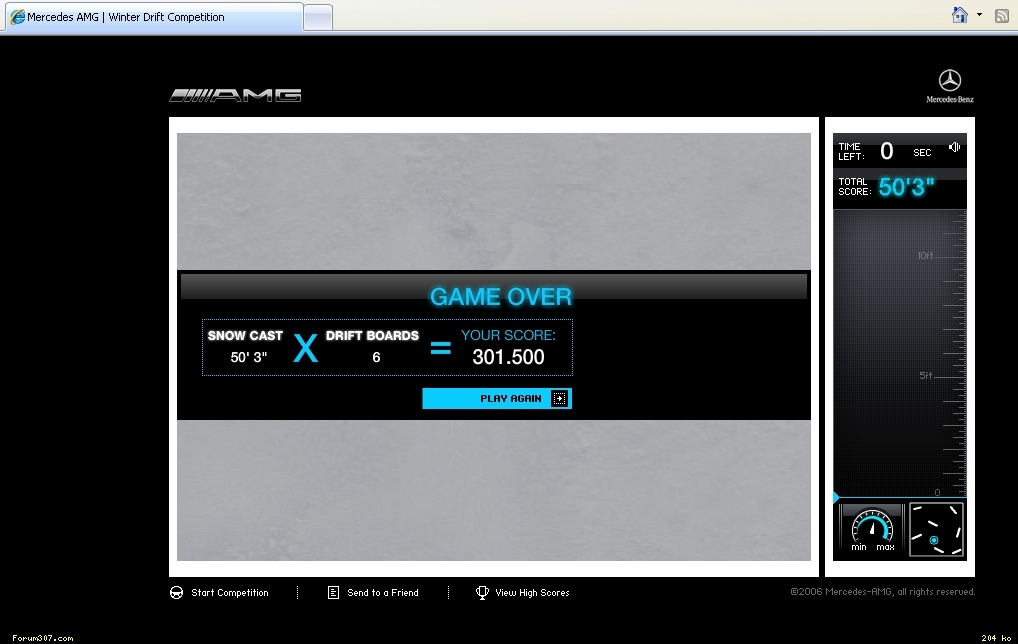Click the YOUR SCORE label
The height and width of the screenshot is (644, 1018).
(508, 335)
